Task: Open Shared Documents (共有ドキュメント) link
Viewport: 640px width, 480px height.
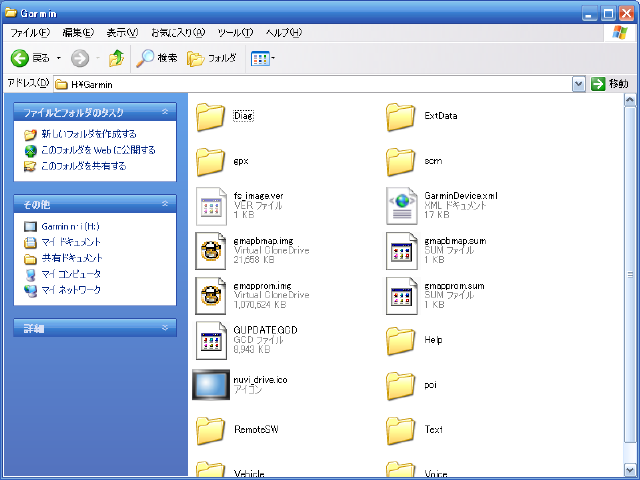Action: (x=71, y=258)
